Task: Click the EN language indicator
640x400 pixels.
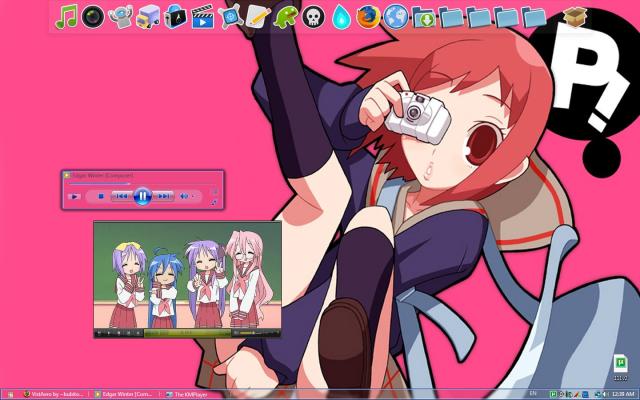Action: [533, 393]
